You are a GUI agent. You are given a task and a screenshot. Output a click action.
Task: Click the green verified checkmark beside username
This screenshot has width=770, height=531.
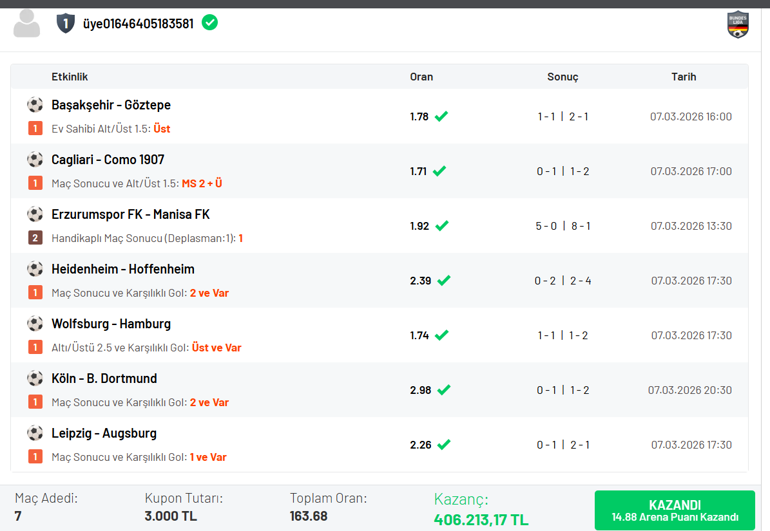tap(209, 22)
